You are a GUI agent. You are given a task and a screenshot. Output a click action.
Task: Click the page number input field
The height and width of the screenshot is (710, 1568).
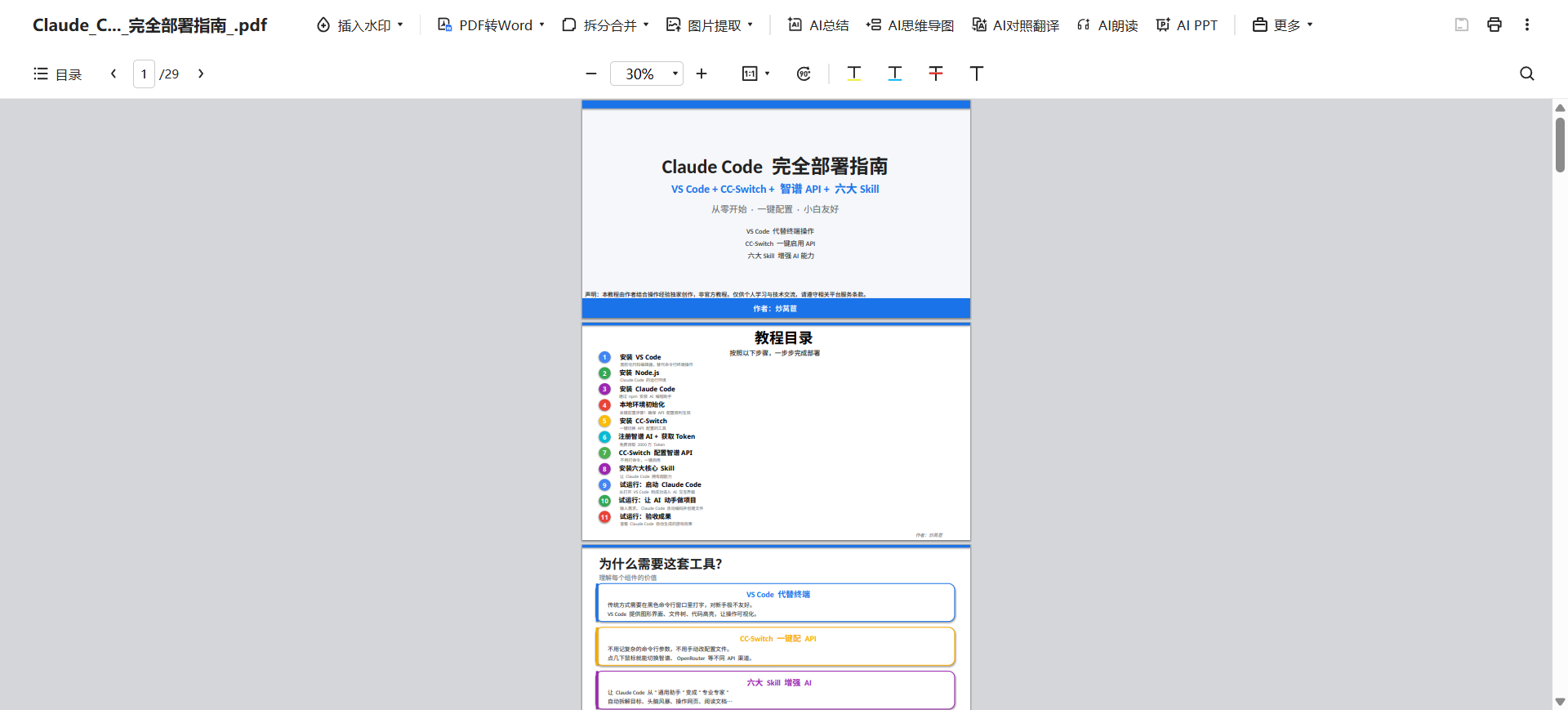144,74
